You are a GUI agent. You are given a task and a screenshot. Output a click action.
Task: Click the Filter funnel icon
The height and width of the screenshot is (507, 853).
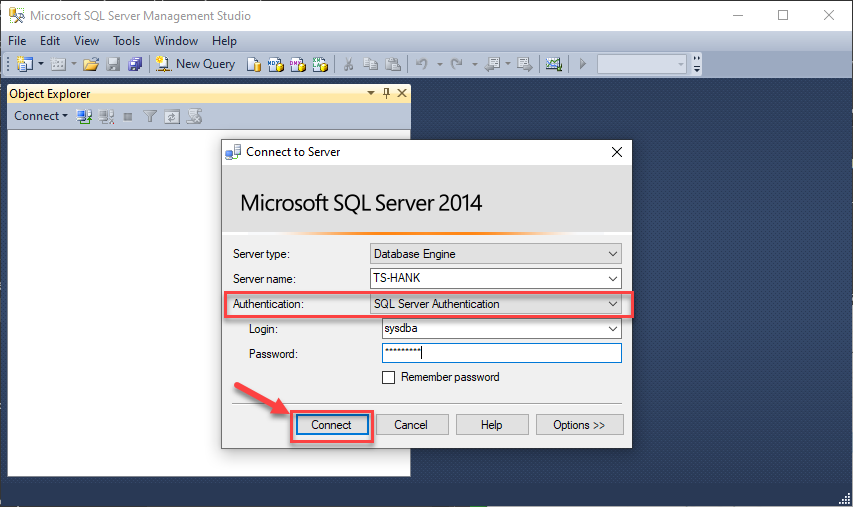point(150,116)
